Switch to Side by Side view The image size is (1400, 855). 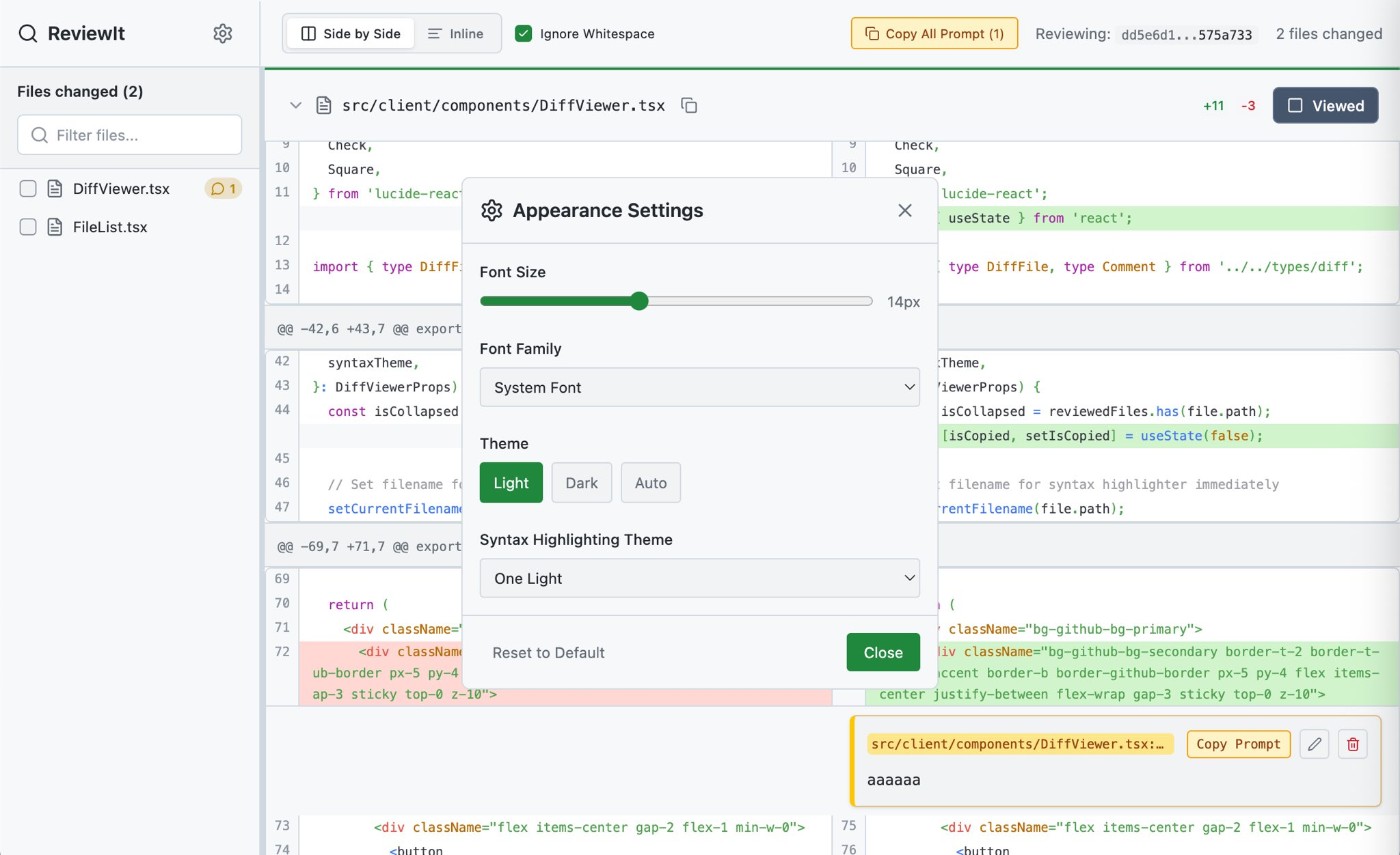tap(351, 34)
